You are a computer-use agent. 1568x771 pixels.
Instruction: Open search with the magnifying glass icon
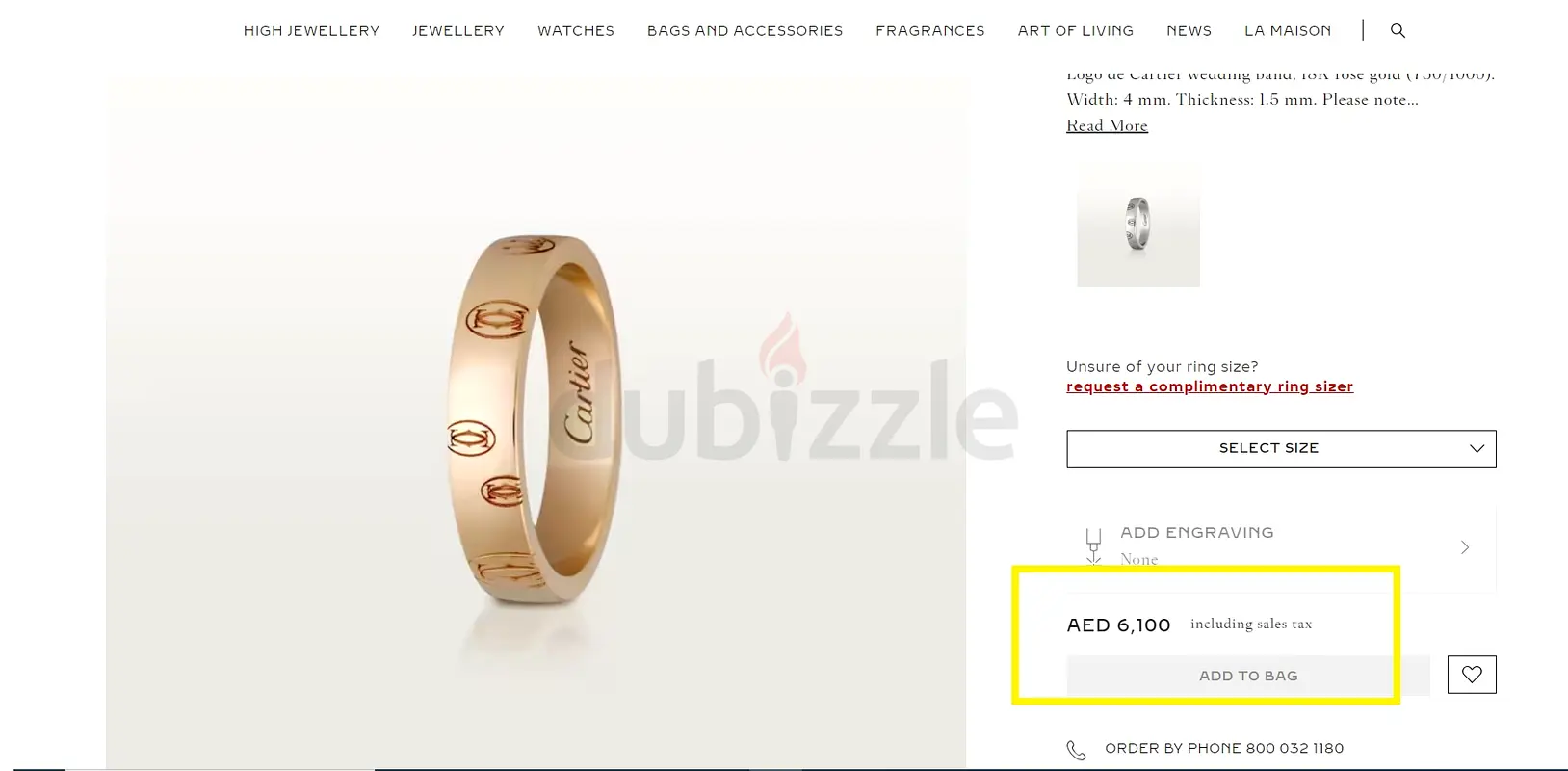click(x=1398, y=31)
